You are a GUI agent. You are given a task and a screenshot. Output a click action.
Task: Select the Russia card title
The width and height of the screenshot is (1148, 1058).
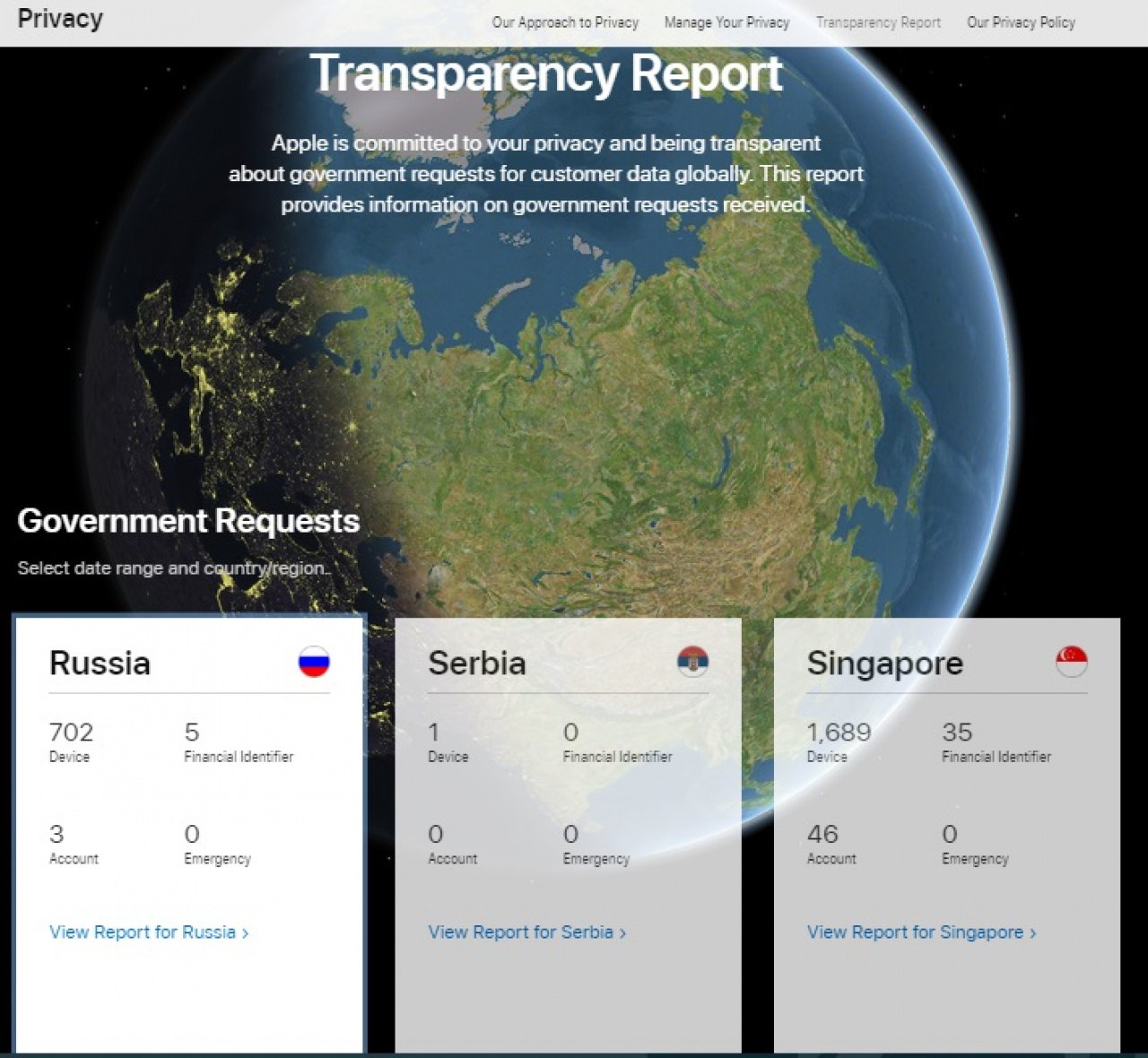[100, 663]
